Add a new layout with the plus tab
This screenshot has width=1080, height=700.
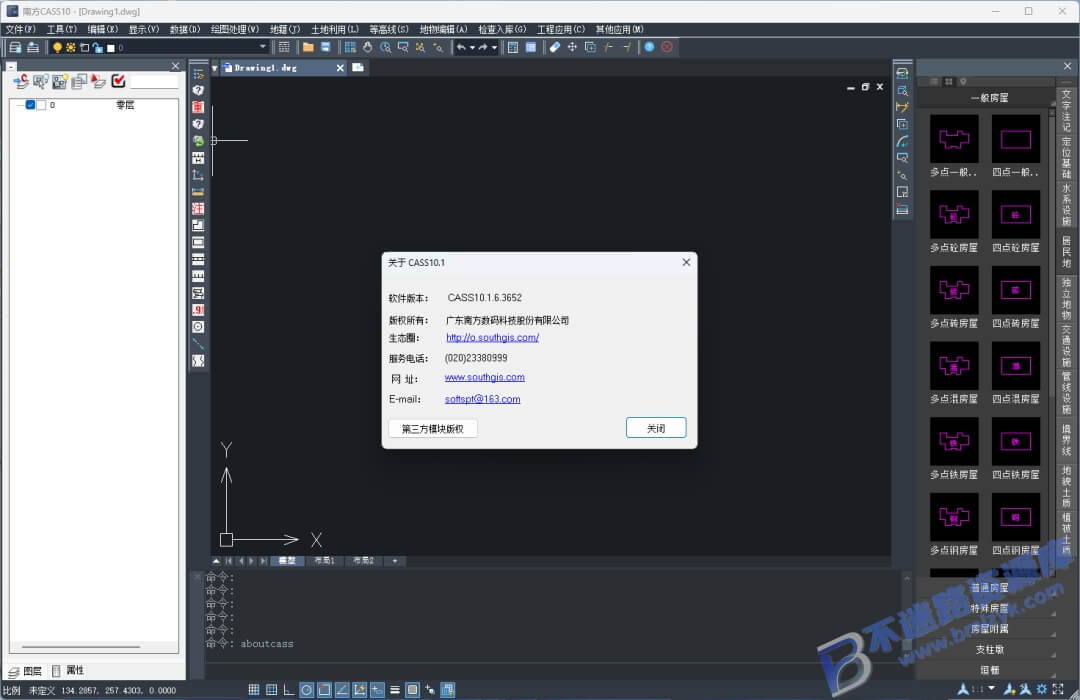(x=395, y=561)
